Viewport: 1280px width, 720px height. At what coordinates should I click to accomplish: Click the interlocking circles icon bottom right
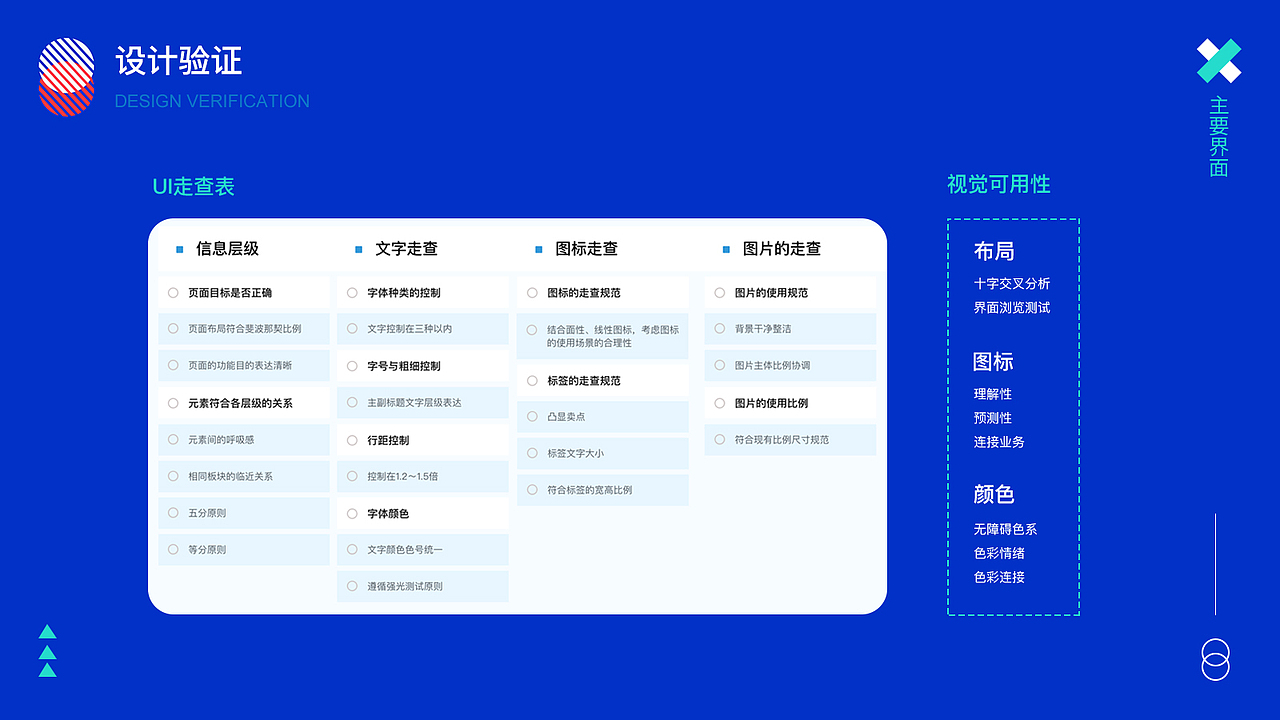(1214, 660)
